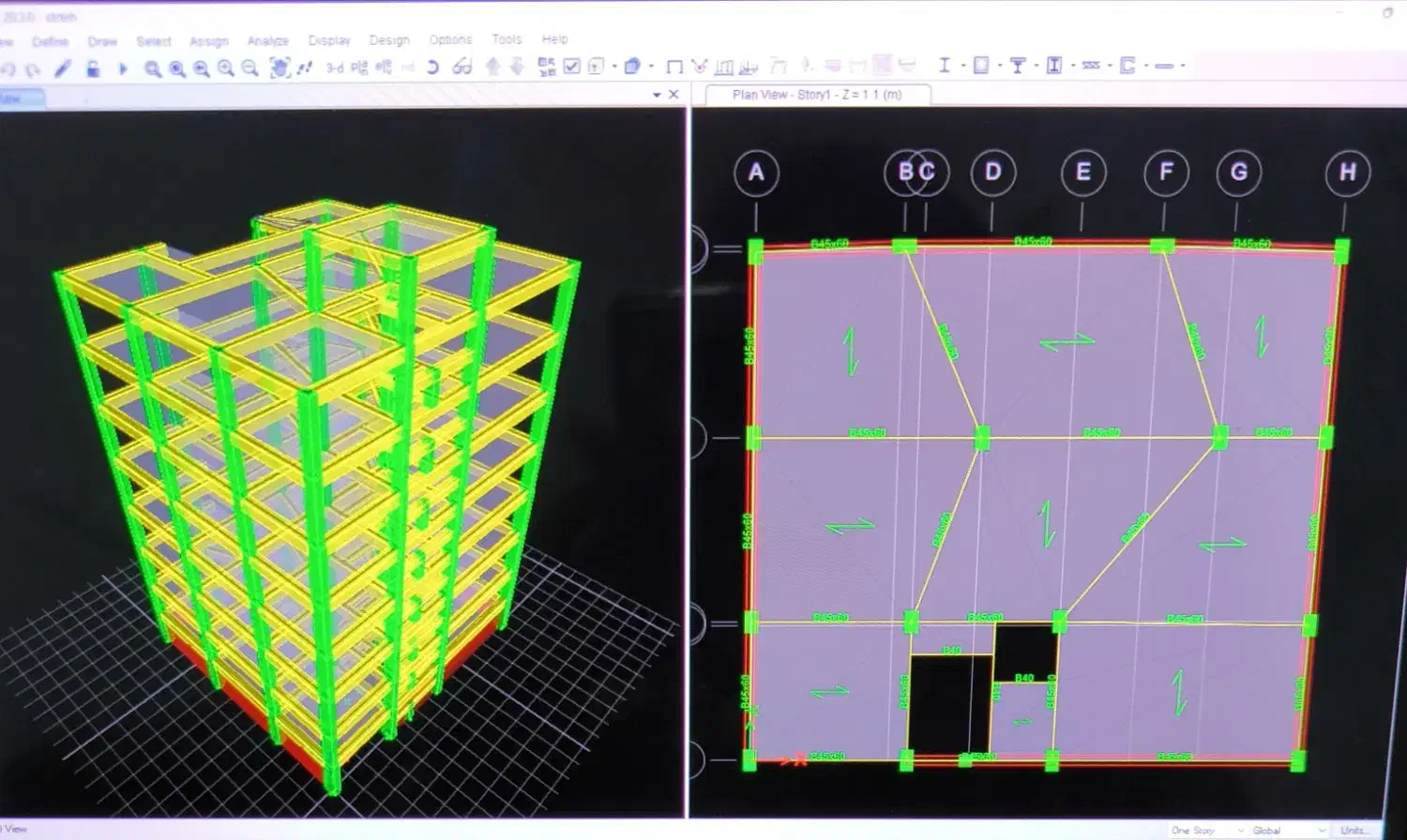The height and width of the screenshot is (840, 1407).
Task: Click the I-beam steel frame design icon
Action: (x=944, y=65)
